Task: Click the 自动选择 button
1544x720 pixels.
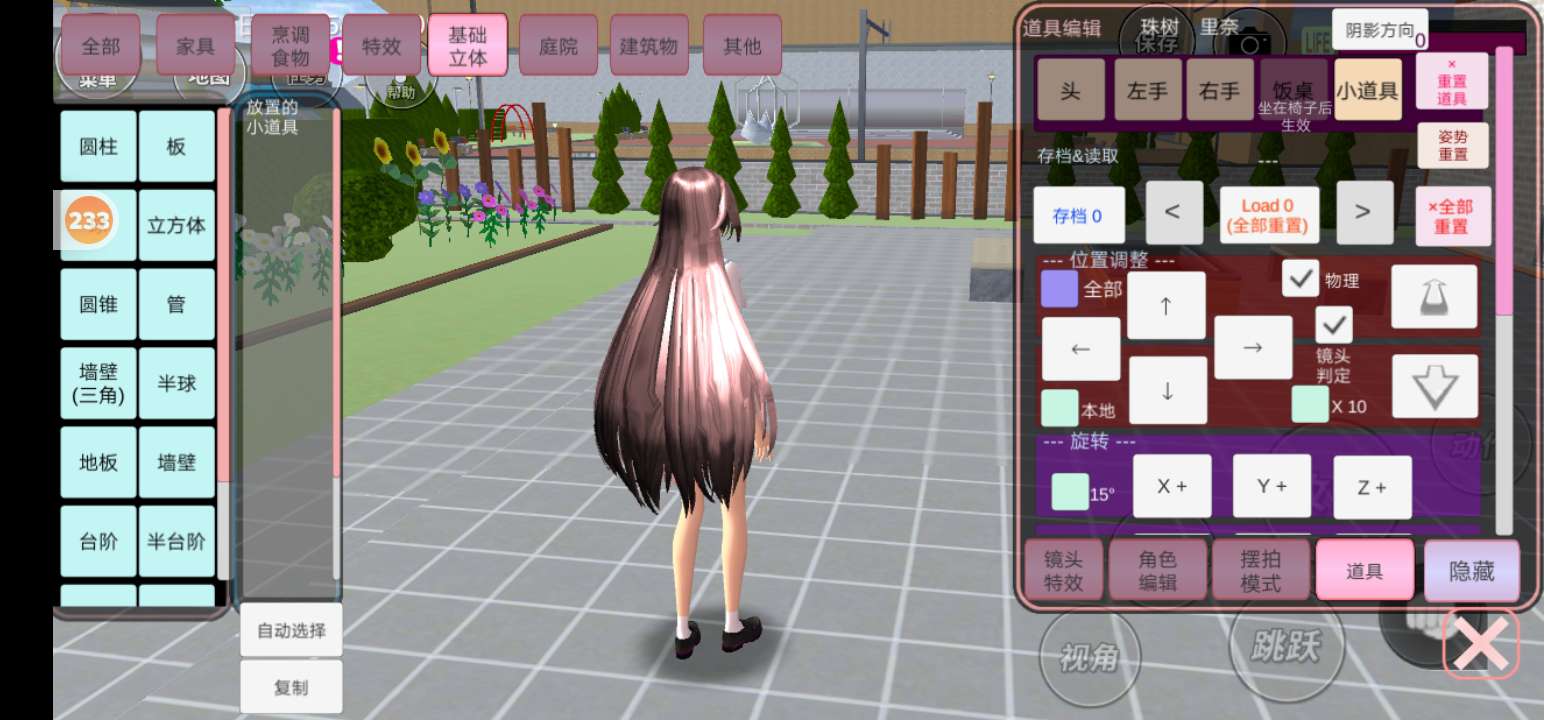Action: (291, 630)
